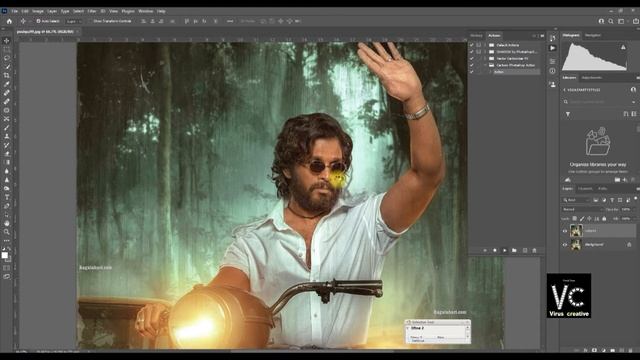The width and height of the screenshot is (640, 360).
Task: Add layer mask icon in Layers panel
Action: pyautogui.click(x=594, y=350)
